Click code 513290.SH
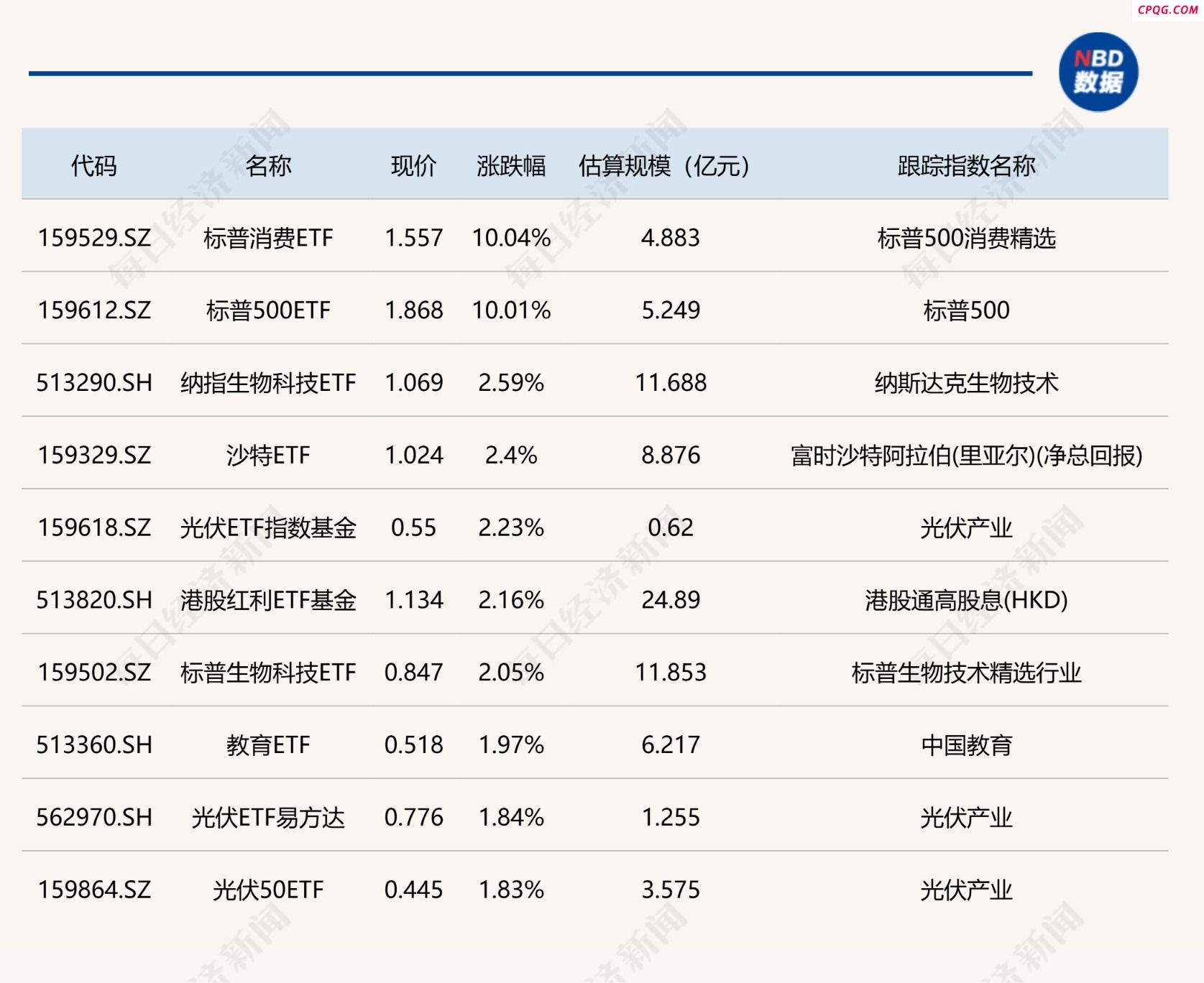 coord(94,383)
